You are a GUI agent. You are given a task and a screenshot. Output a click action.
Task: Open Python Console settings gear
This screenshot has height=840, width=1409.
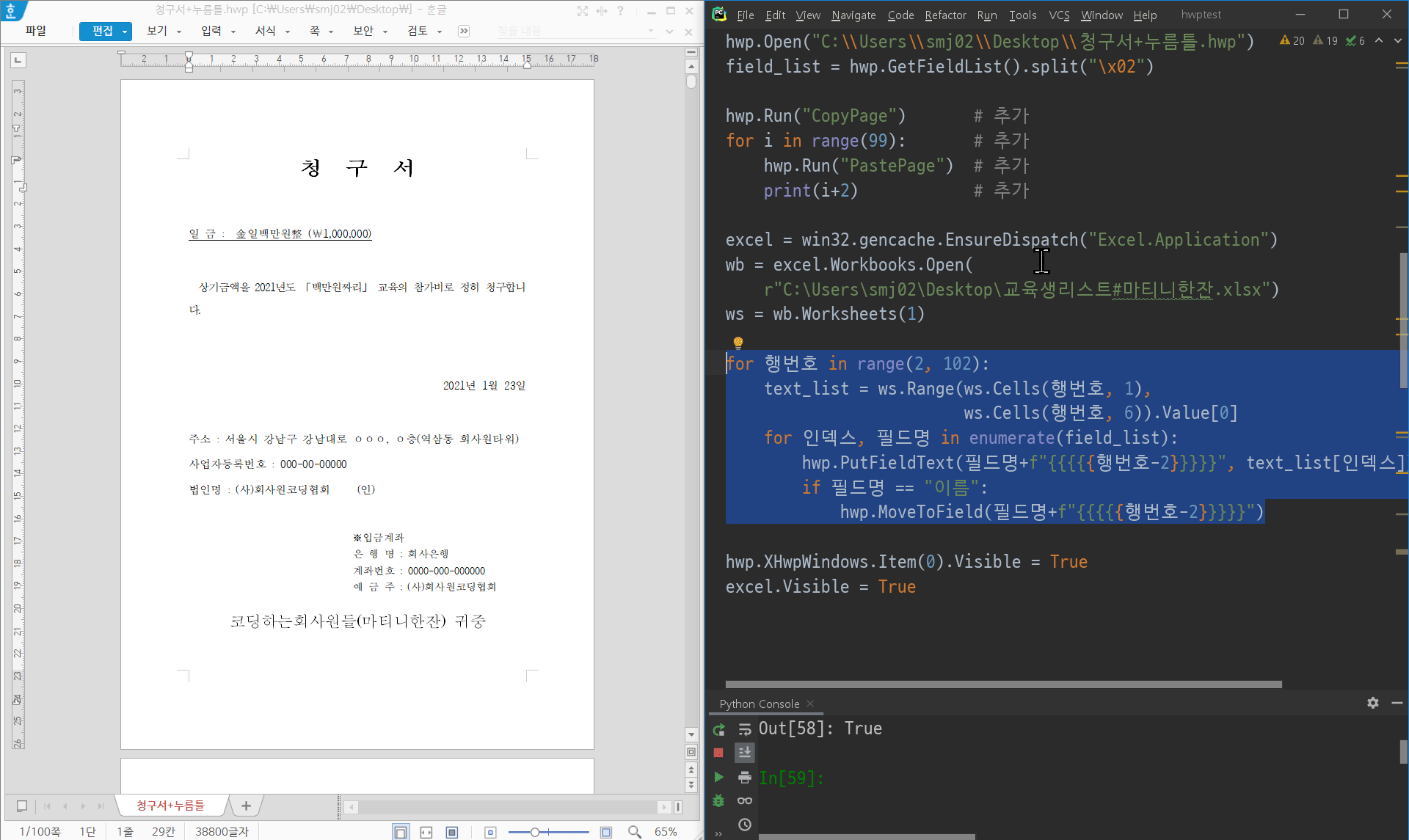(1372, 703)
